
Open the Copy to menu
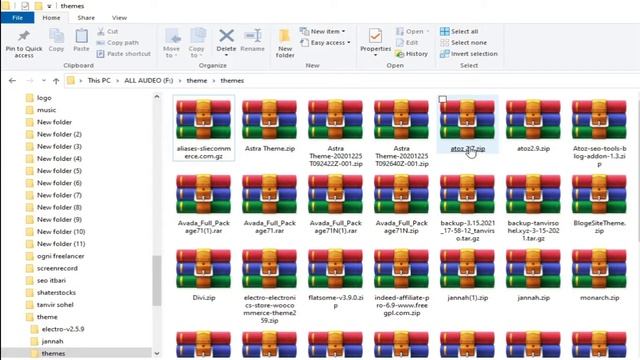197,43
